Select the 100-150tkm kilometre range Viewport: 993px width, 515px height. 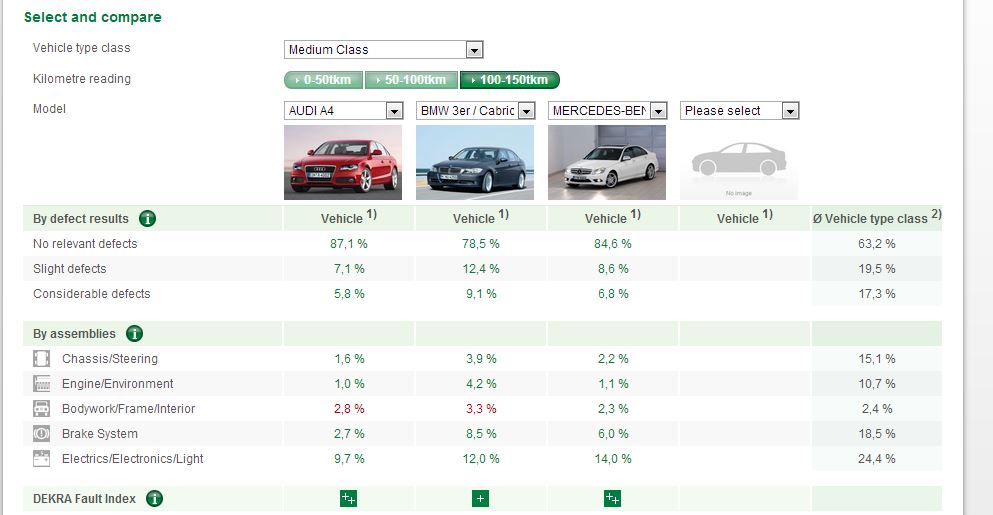point(509,80)
